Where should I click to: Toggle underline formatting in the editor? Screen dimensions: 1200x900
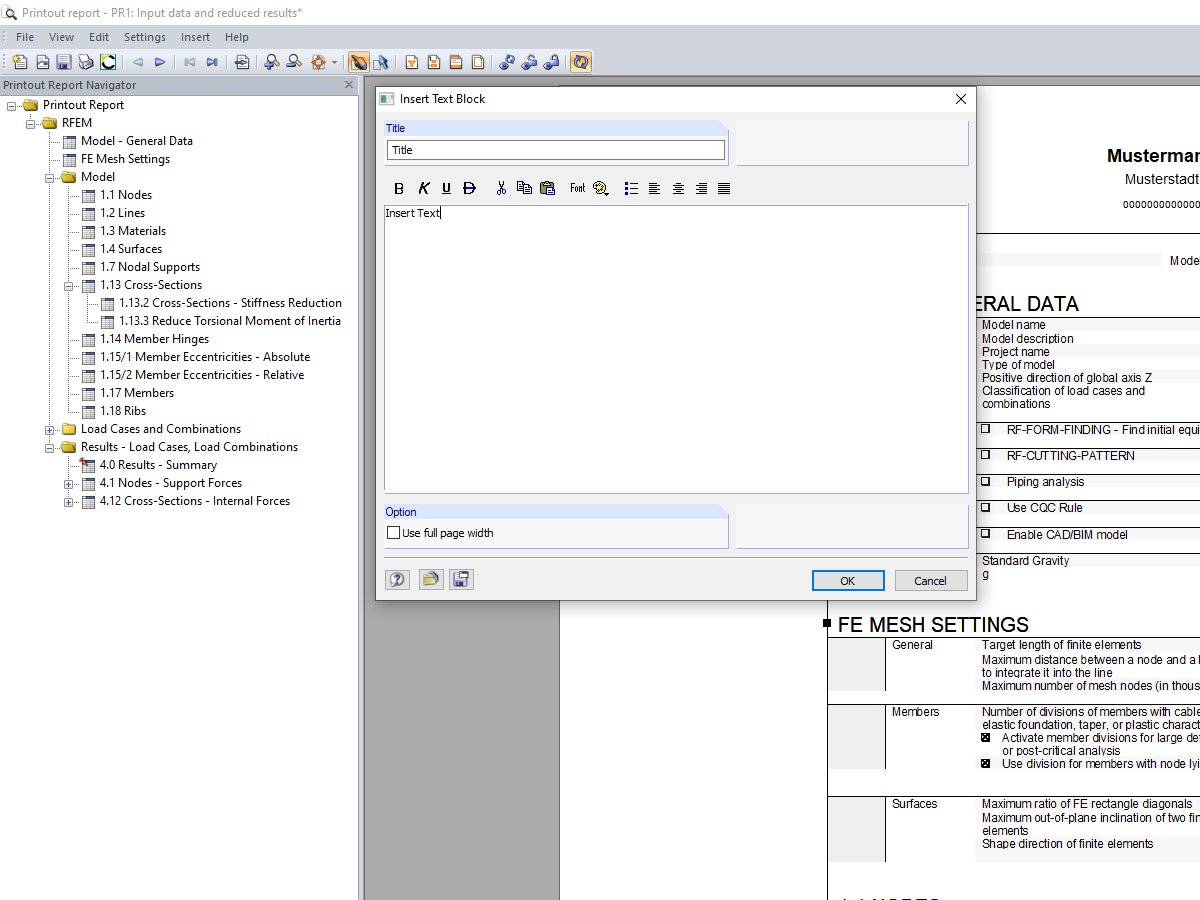point(446,188)
